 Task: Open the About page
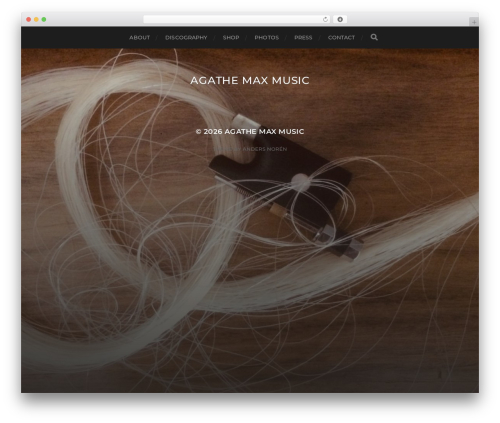(139, 37)
